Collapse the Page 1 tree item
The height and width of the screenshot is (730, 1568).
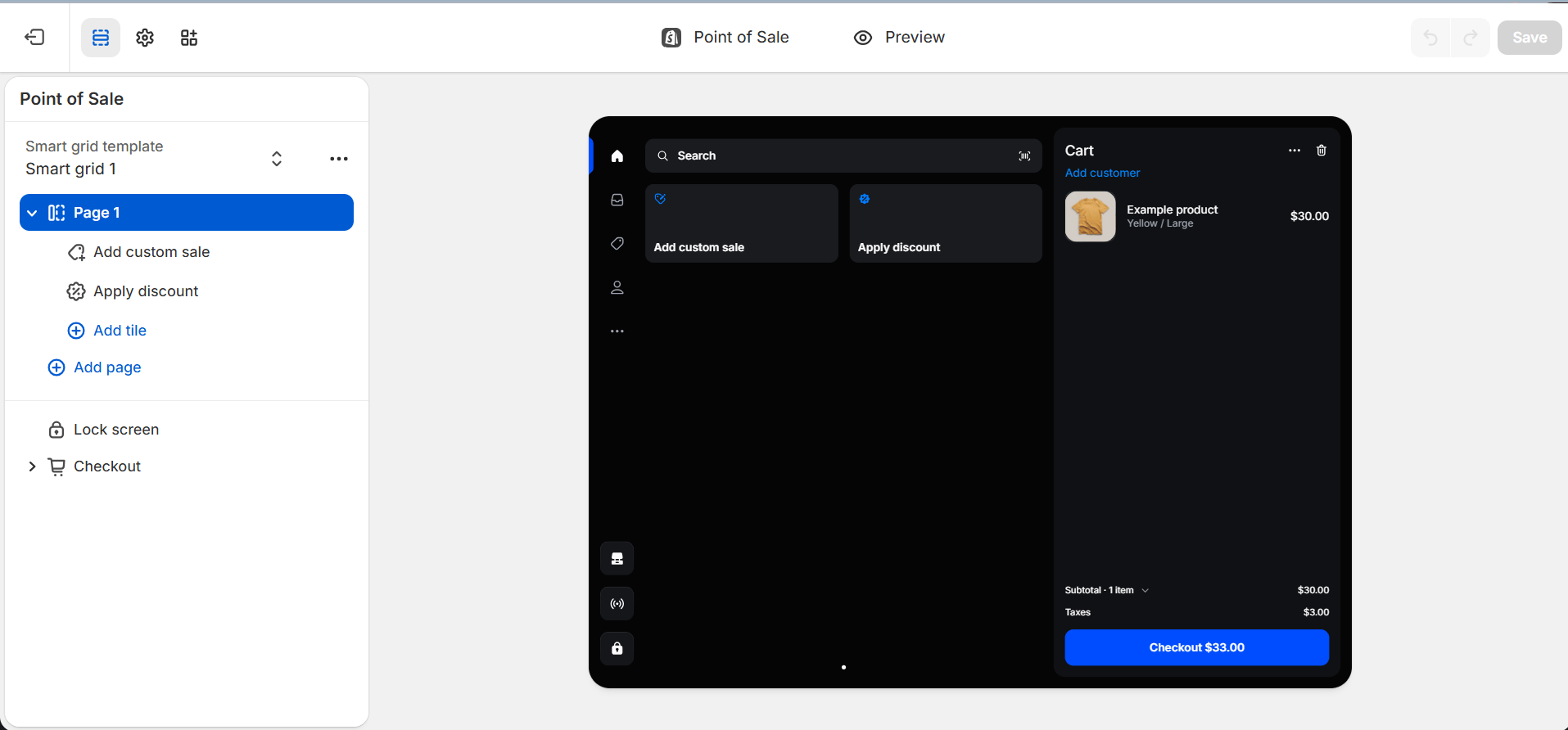pyautogui.click(x=32, y=213)
